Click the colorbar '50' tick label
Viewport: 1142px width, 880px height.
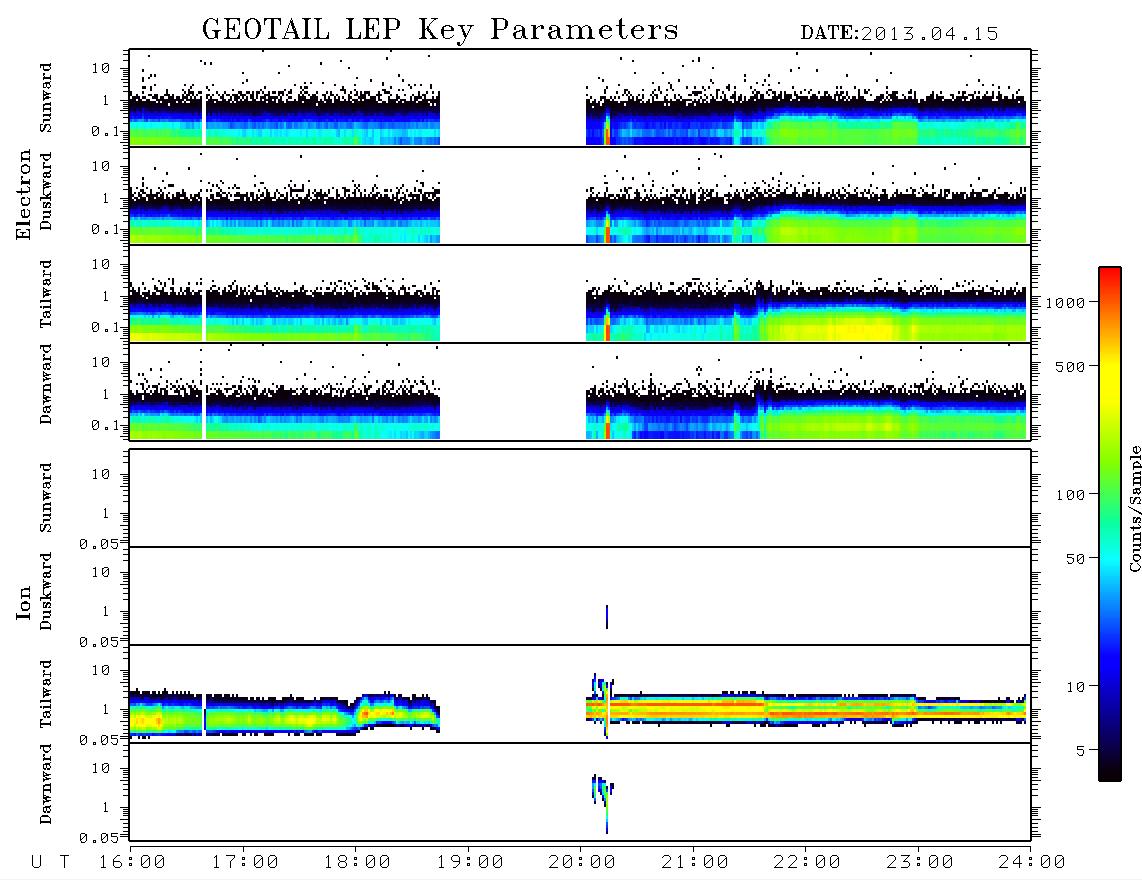coord(1076,559)
